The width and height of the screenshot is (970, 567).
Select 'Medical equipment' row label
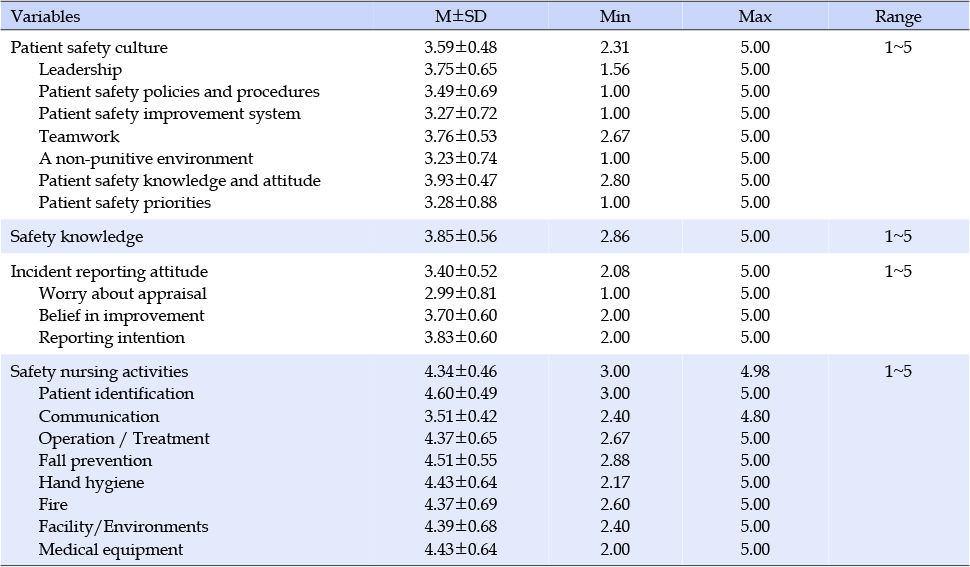point(111,550)
